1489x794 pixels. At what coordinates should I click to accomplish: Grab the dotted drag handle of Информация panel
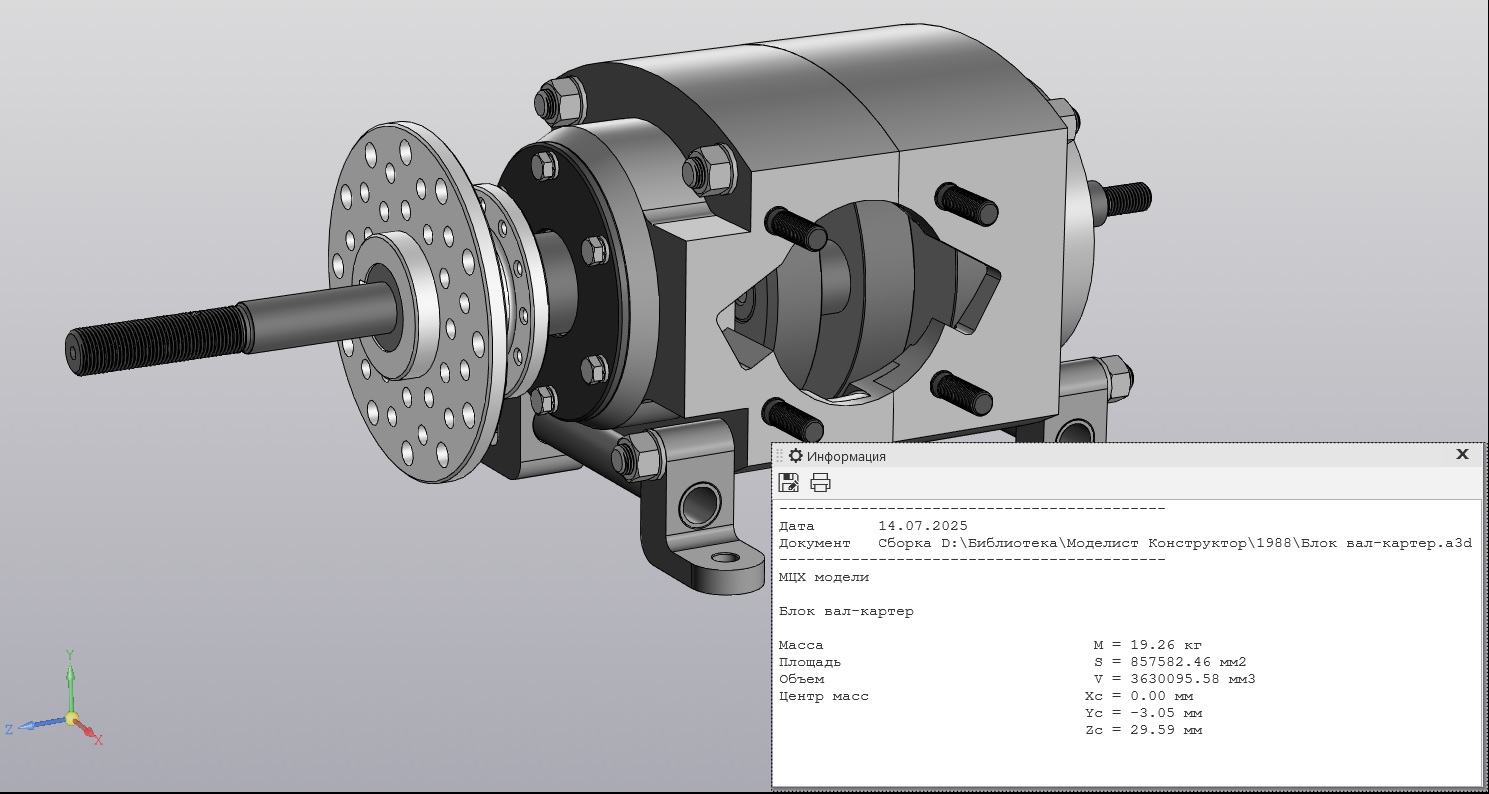point(781,456)
